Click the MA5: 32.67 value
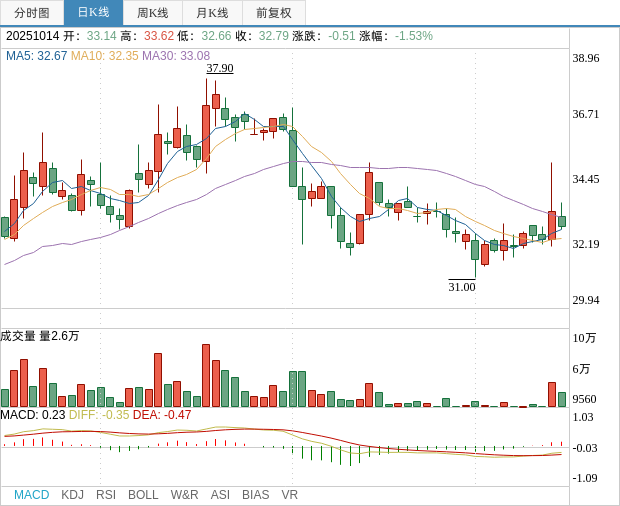 click(x=36, y=56)
